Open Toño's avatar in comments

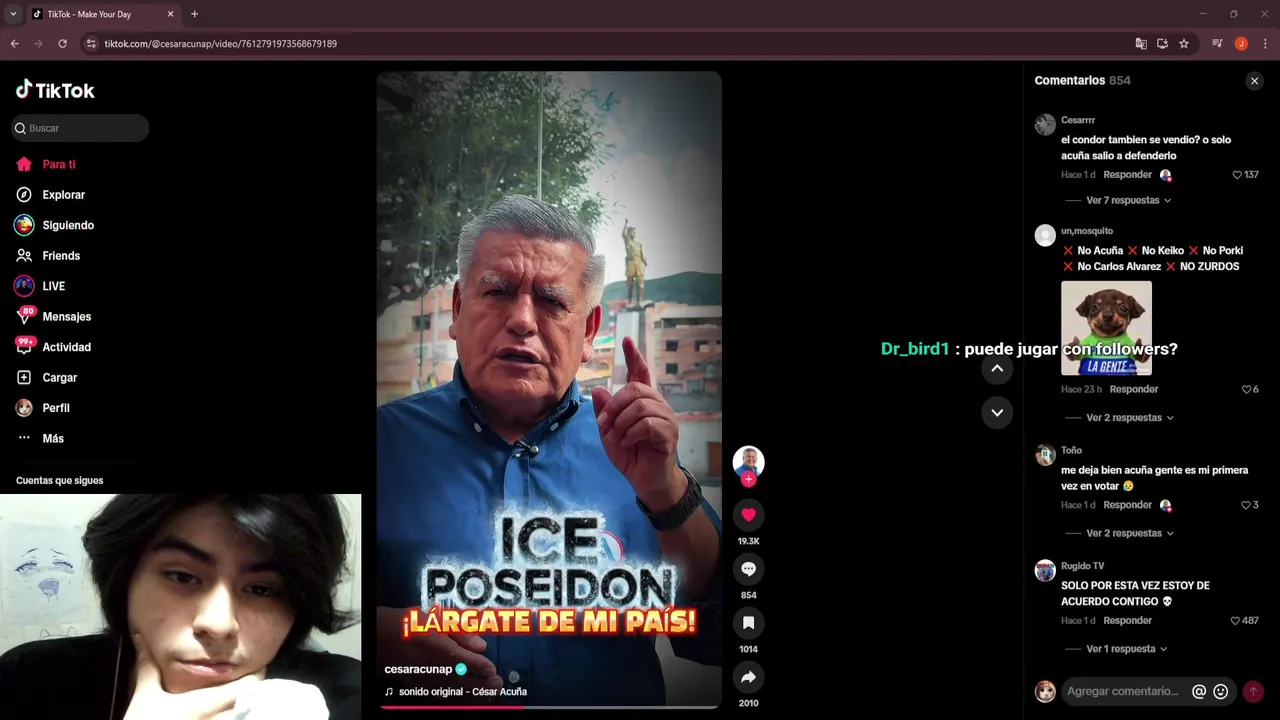pyautogui.click(x=1045, y=455)
